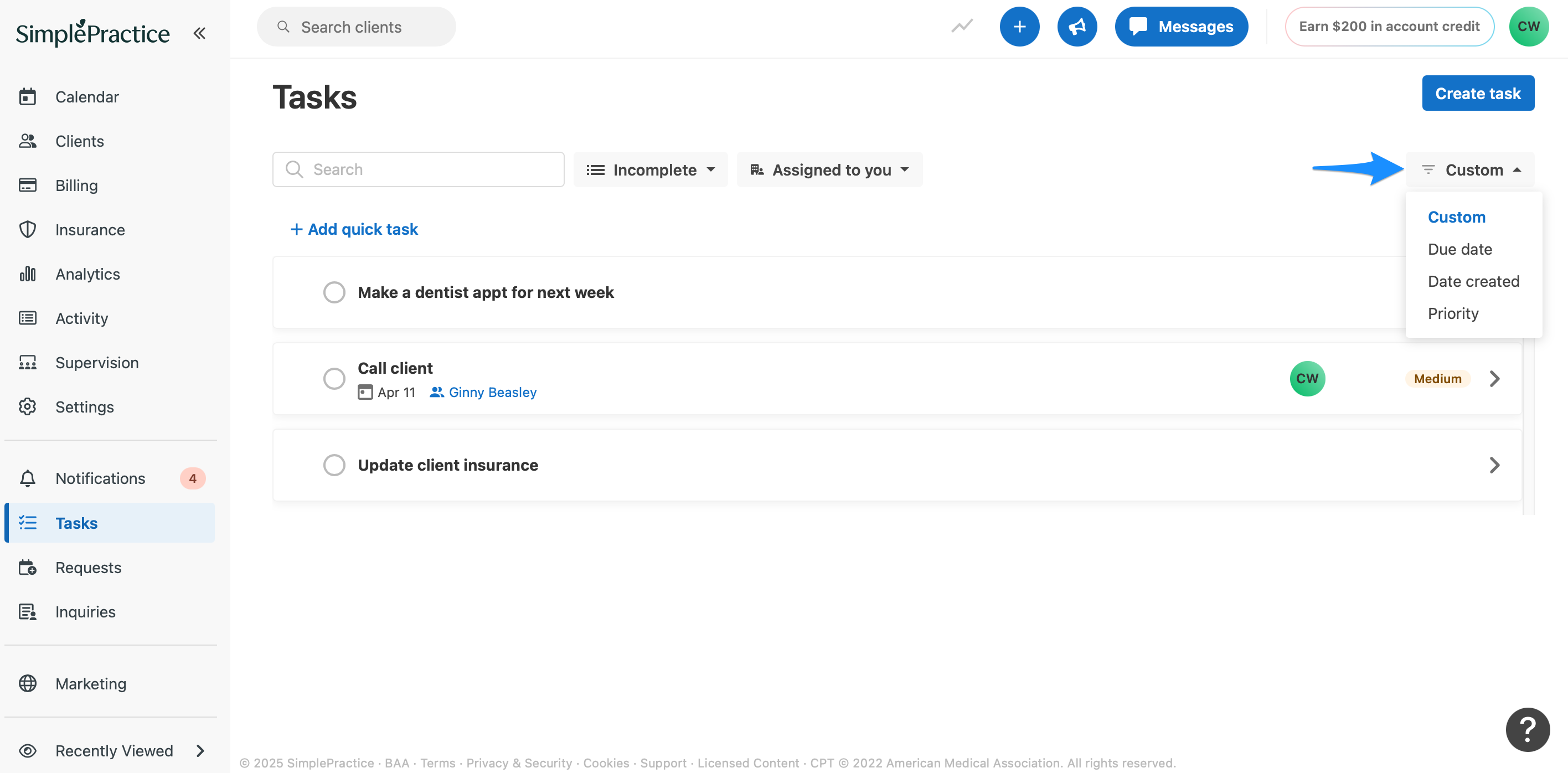The width and height of the screenshot is (1568, 773).
Task: Click the CW account avatar in header
Action: tap(1529, 26)
